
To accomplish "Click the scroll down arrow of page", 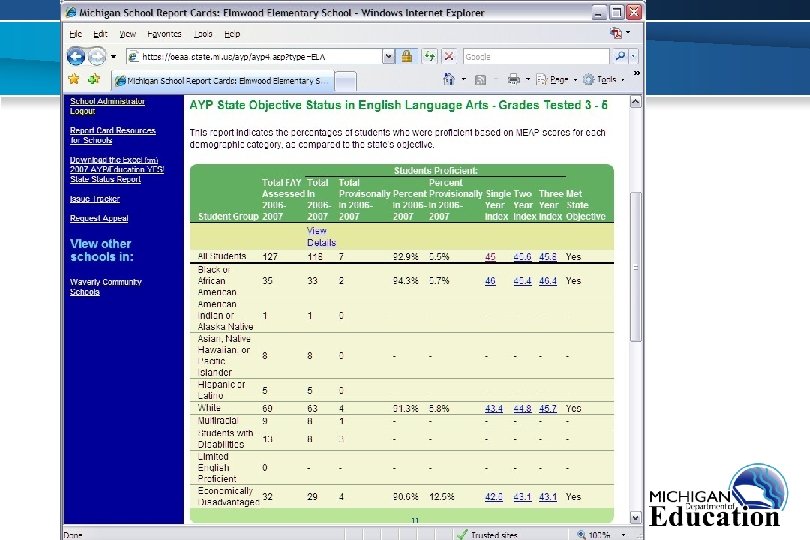I will pyautogui.click(x=636, y=517).
